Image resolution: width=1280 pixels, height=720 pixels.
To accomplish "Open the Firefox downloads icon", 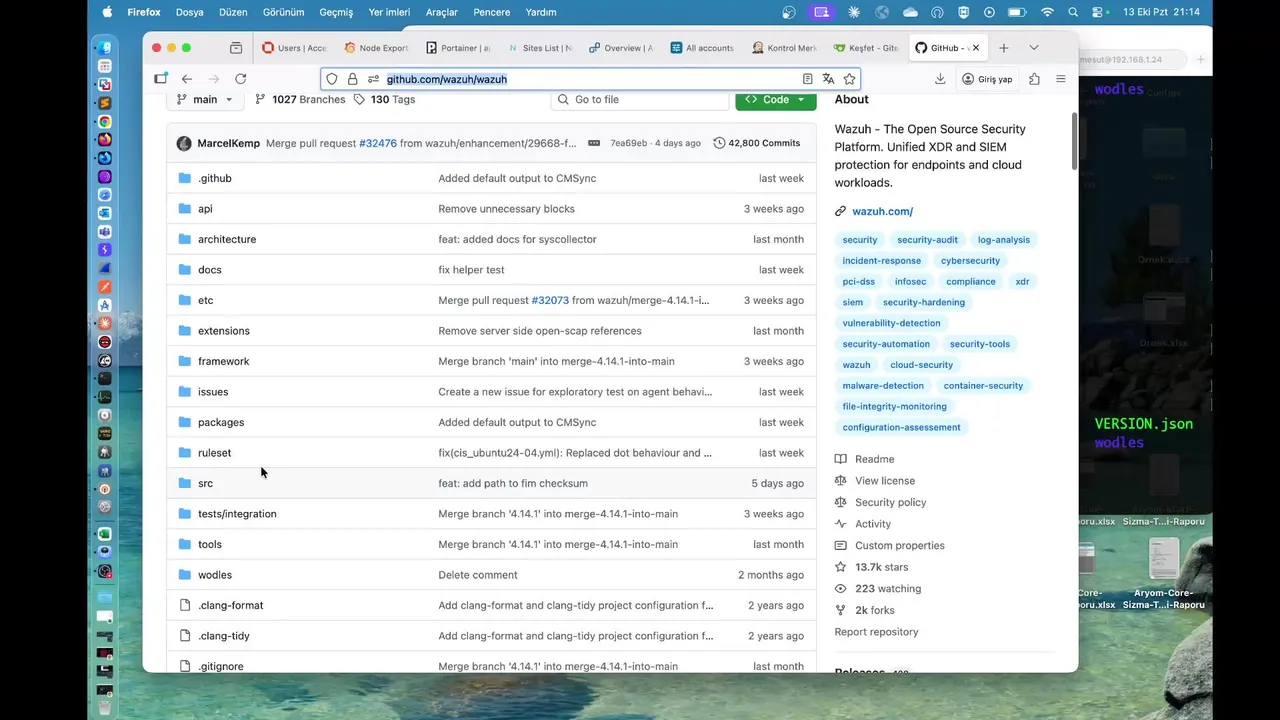I will tap(940, 79).
